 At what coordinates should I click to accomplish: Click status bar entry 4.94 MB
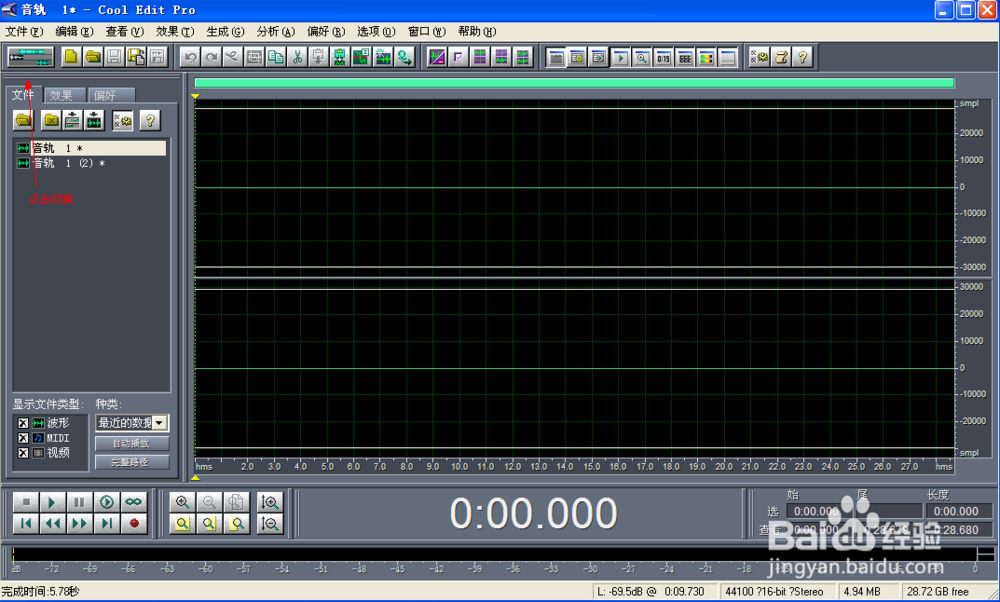[862, 591]
